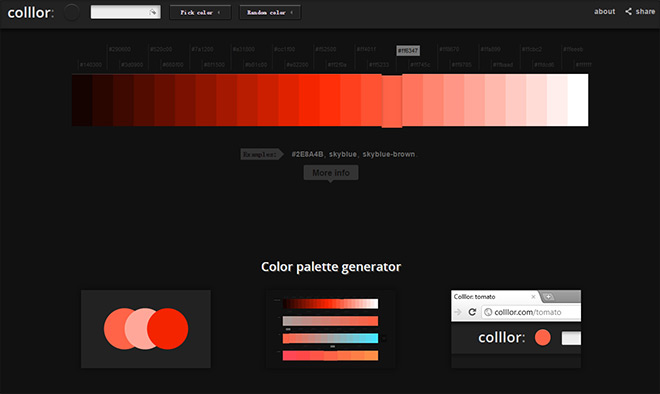This screenshot has height=394, width=660.
Task: Click the Color palette generator heading
Action: pos(331,266)
